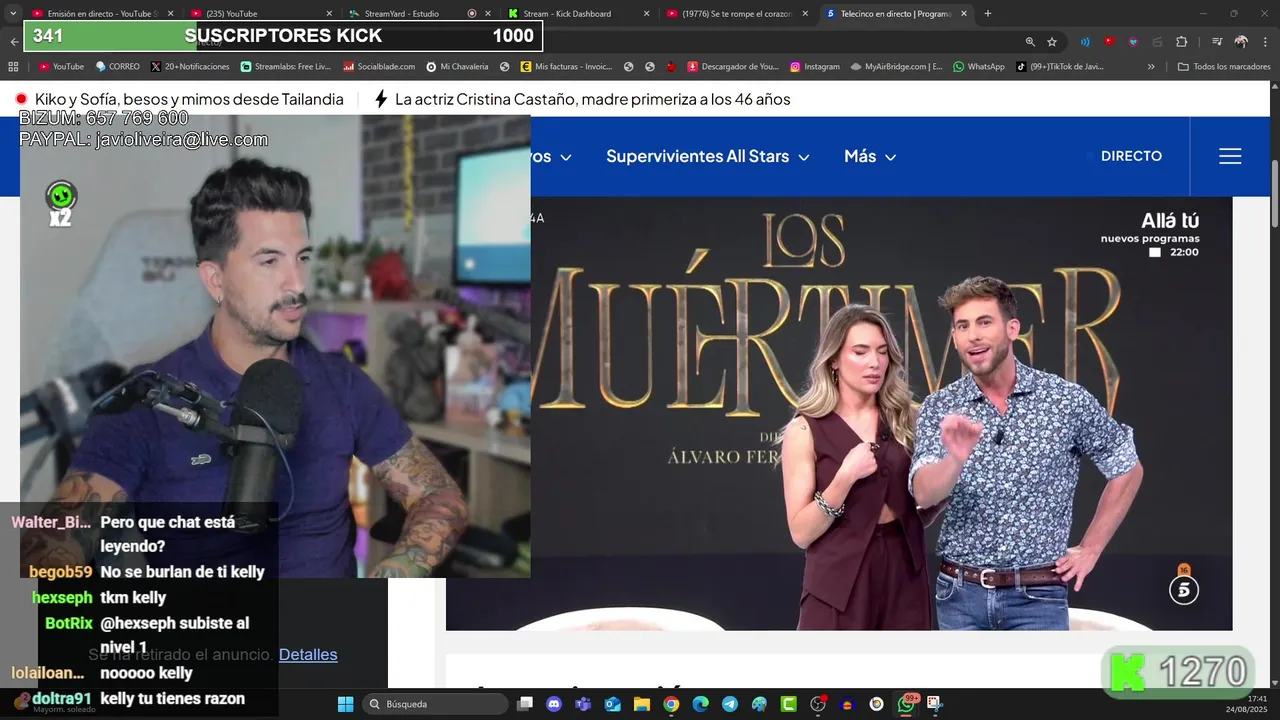Open Task View on the taskbar
Image resolution: width=1280 pixels, height=720 pixels.
pyautogui.click(x=525, y=704)
